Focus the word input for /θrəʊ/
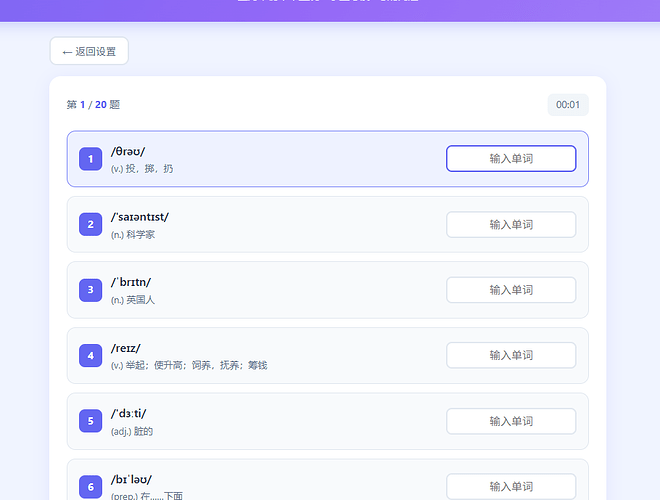The image size is (660, 500). click(510, 159)
